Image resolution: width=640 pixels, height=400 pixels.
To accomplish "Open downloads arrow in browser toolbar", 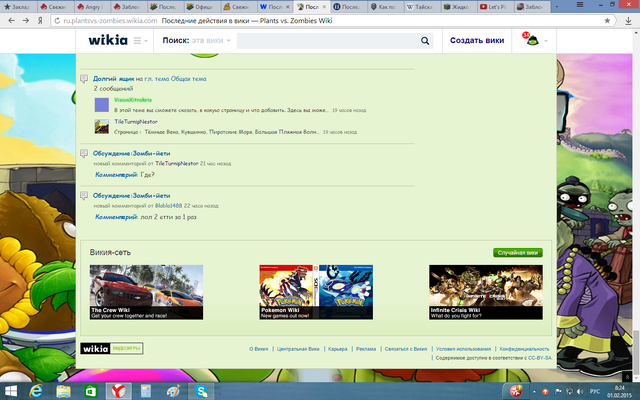I will [628, 21].
